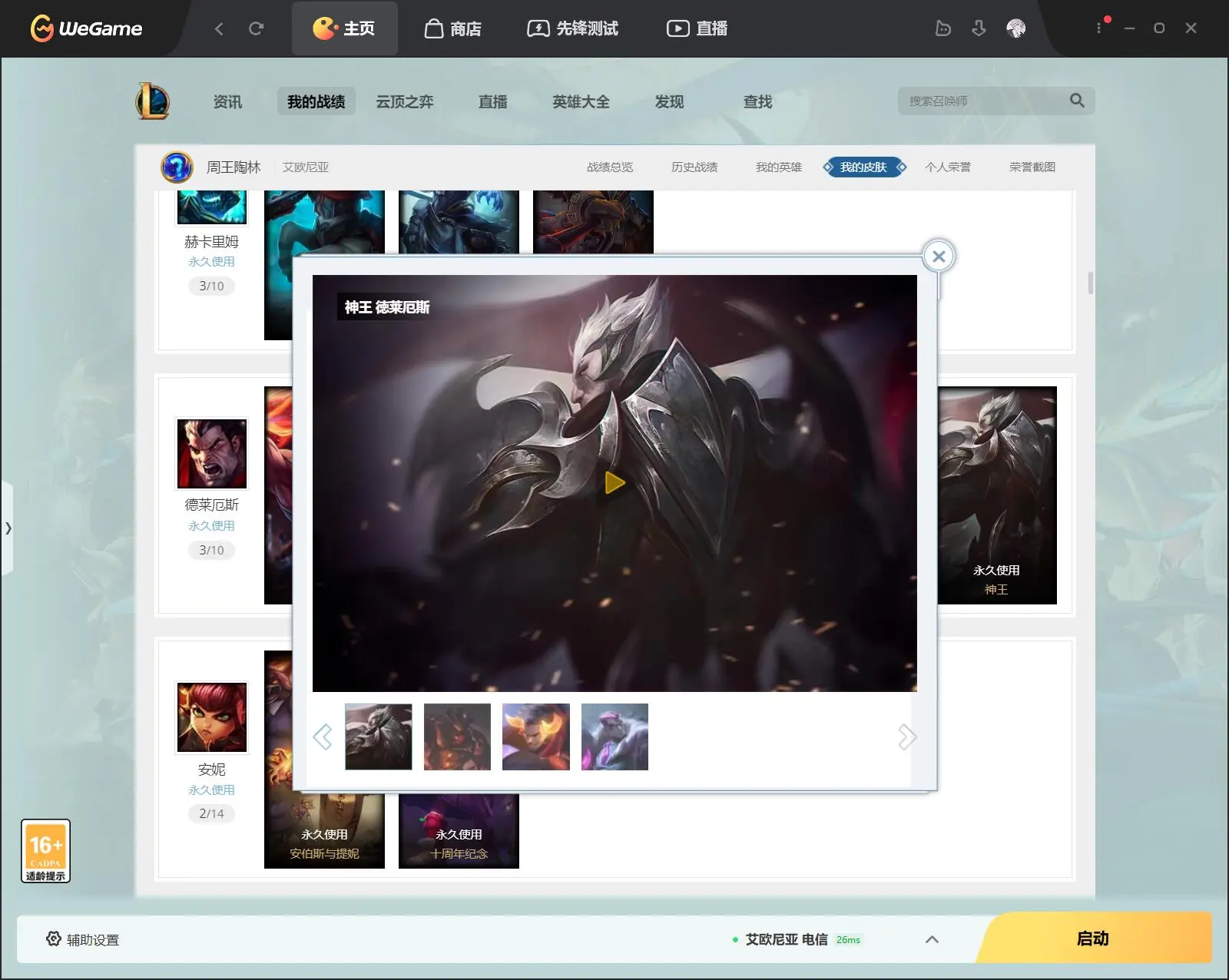Play the 神王 德莱厄斯 skin video

click(614, 483)
